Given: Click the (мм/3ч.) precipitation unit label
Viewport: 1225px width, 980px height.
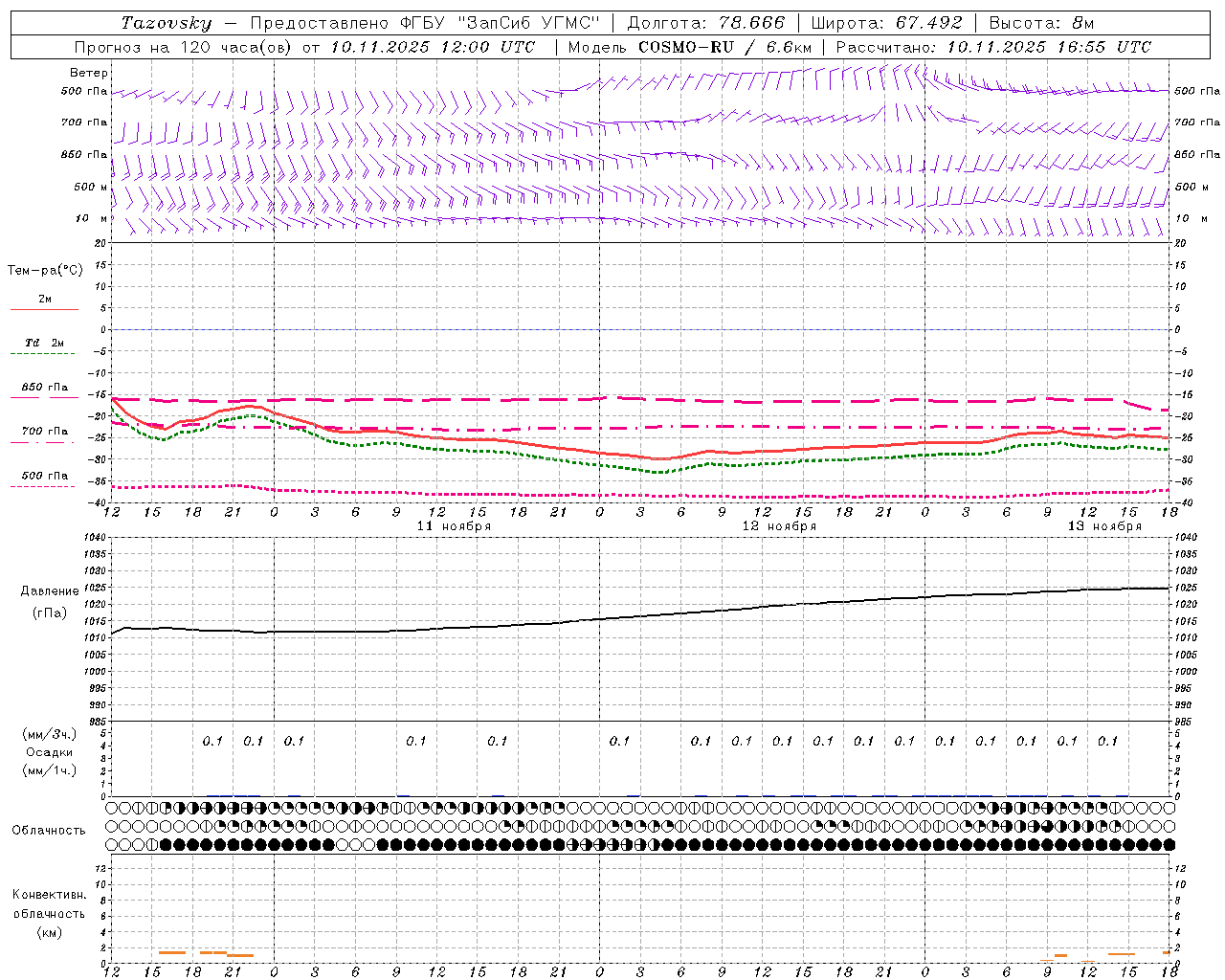Looking at the screenshot, I should coord(50,734).
